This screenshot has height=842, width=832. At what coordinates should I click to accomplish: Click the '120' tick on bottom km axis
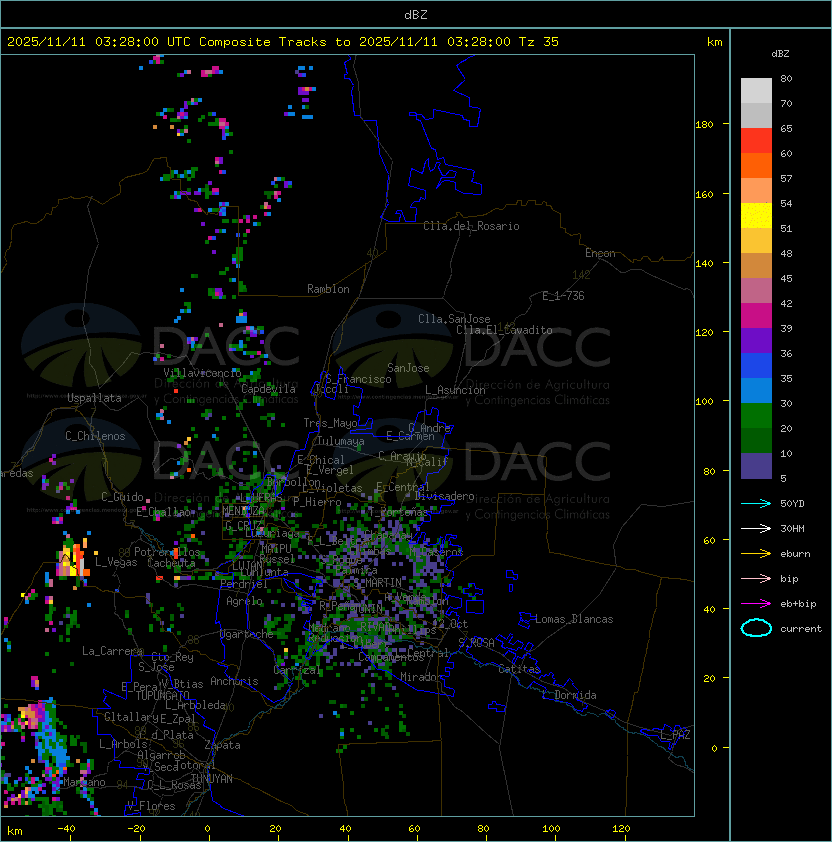pos(621,829)
